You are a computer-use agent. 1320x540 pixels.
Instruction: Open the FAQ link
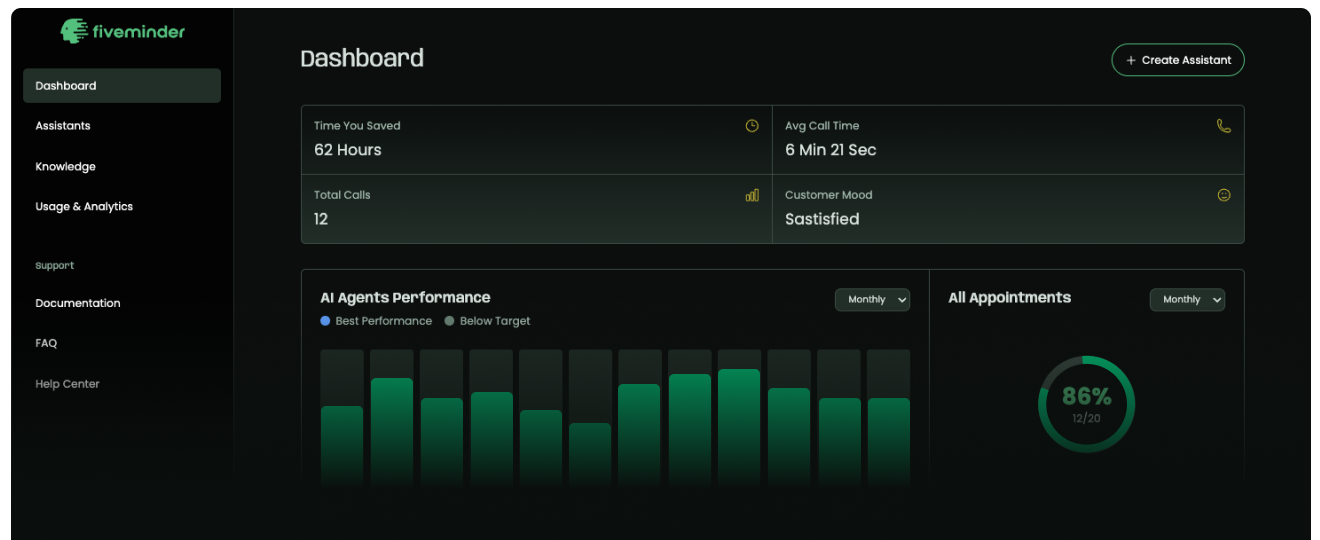point(46,343)
